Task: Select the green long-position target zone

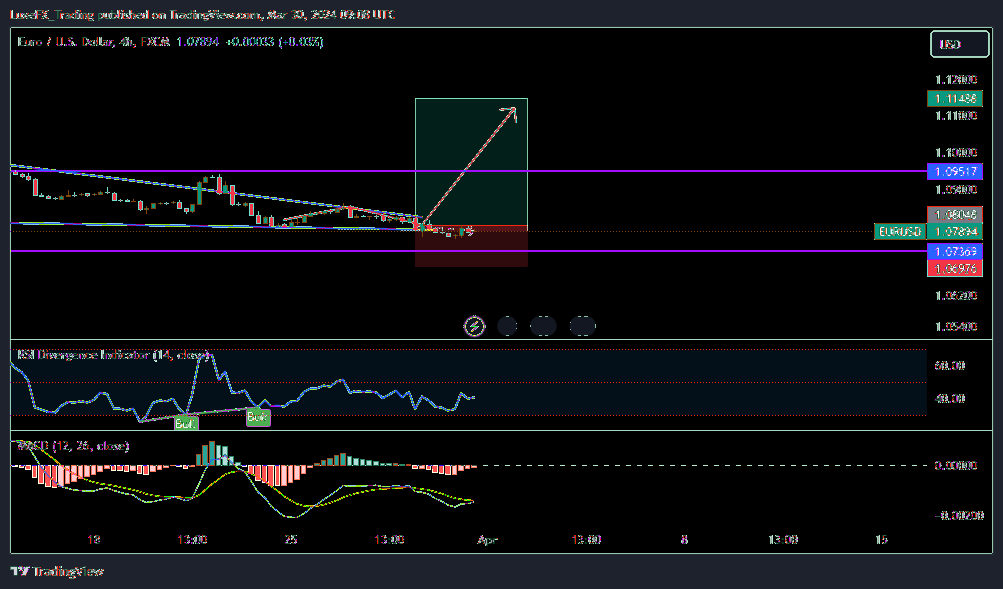Action: point(471,162)
